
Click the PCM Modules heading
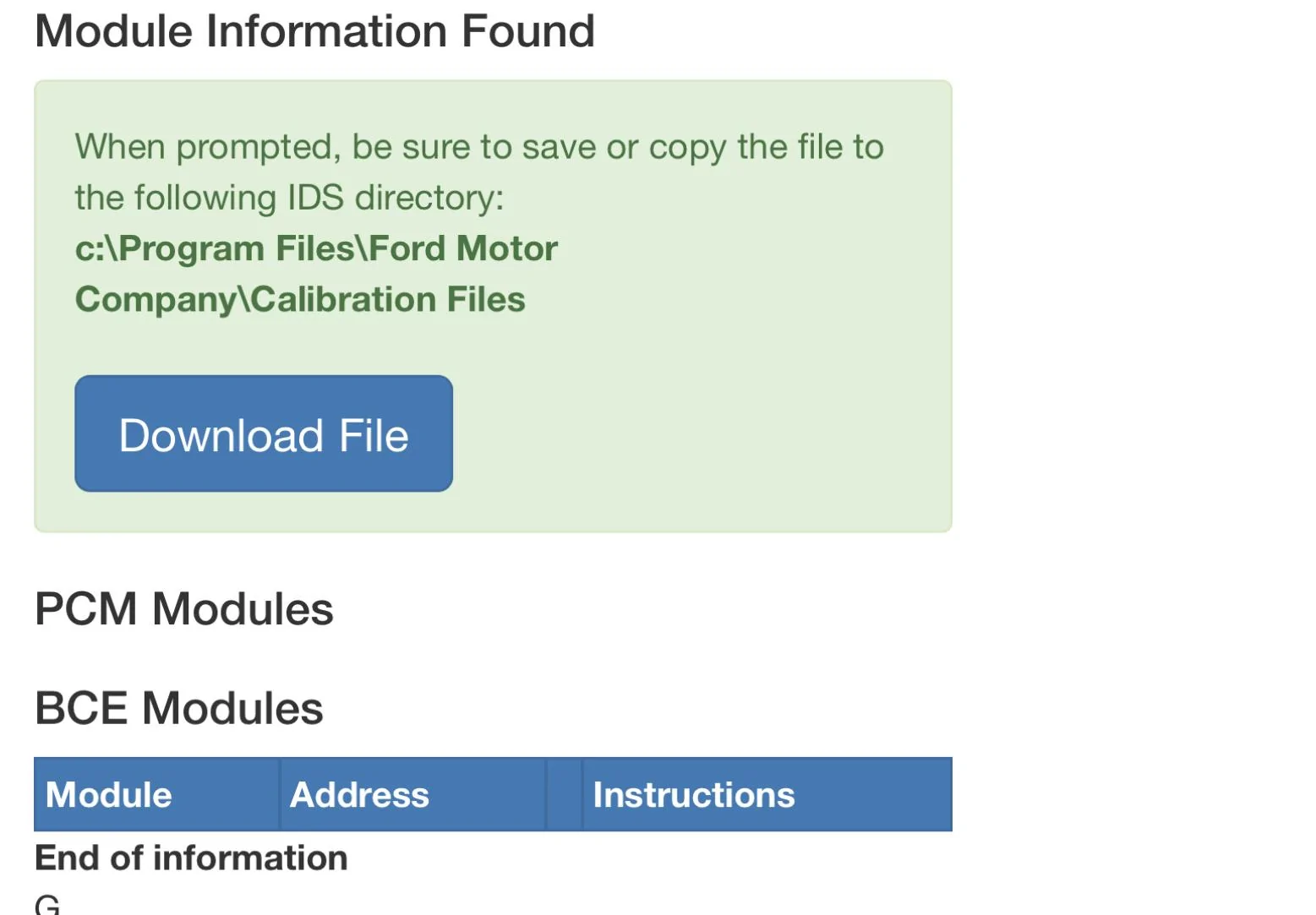tap(183, 609)
